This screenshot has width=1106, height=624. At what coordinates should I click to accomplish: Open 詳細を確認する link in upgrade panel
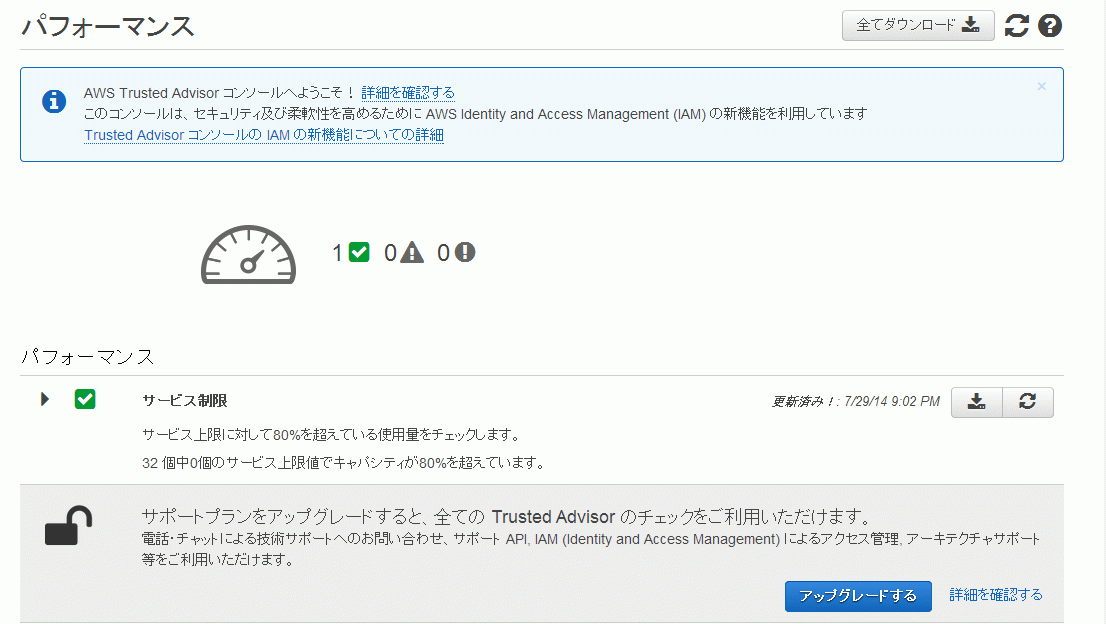pos(995,594)
